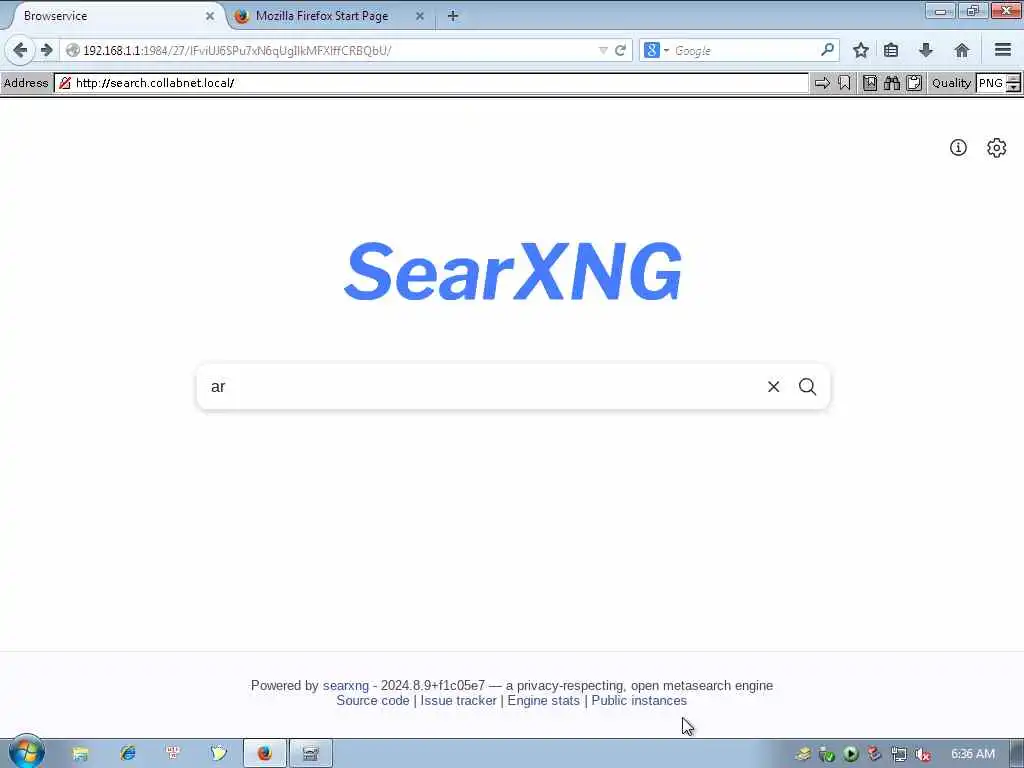
Task: Go to the Firefox home page icon
Action: pyautogui.click(x=961, y=50)
